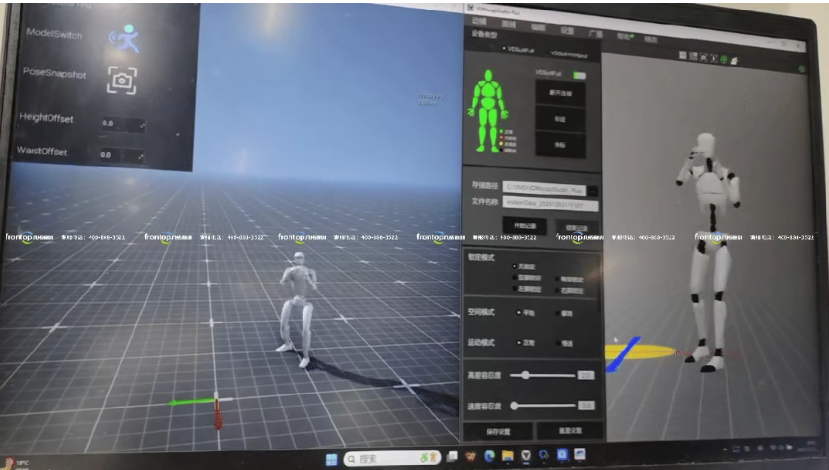Toggle the green VDSuitFull switch
The height and width of the screenshot is (470, 829).
click(578, 74)
